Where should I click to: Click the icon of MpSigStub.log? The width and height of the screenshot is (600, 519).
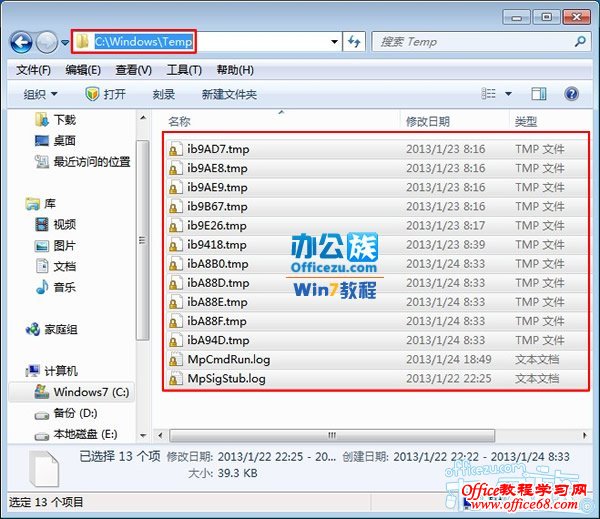click(x=175, y=379)
